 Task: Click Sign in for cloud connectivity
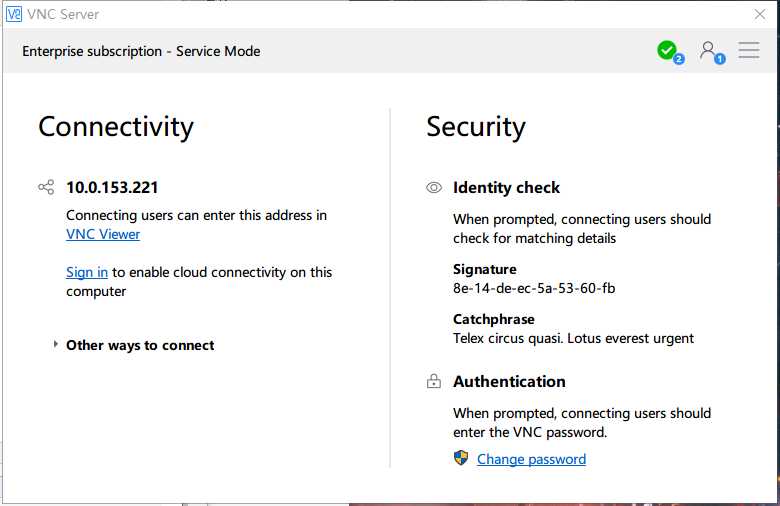87,272
